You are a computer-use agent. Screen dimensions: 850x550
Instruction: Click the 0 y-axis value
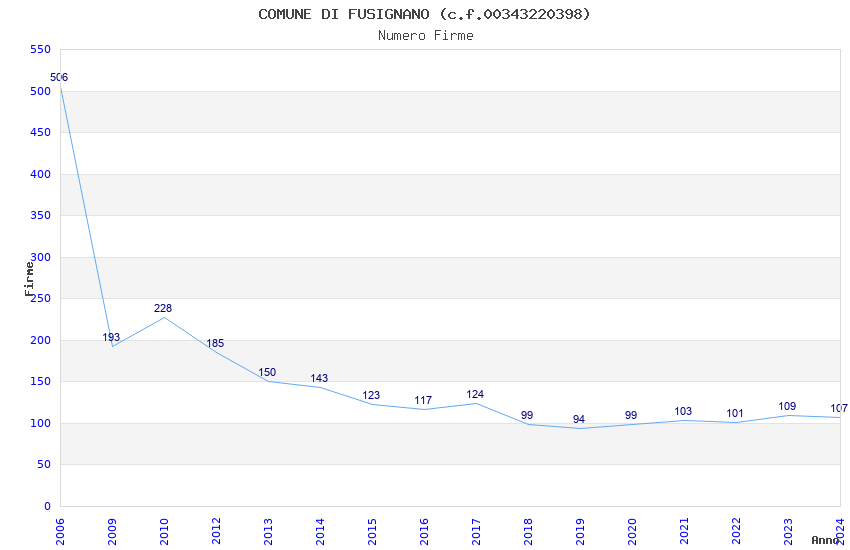click(48, 507)
